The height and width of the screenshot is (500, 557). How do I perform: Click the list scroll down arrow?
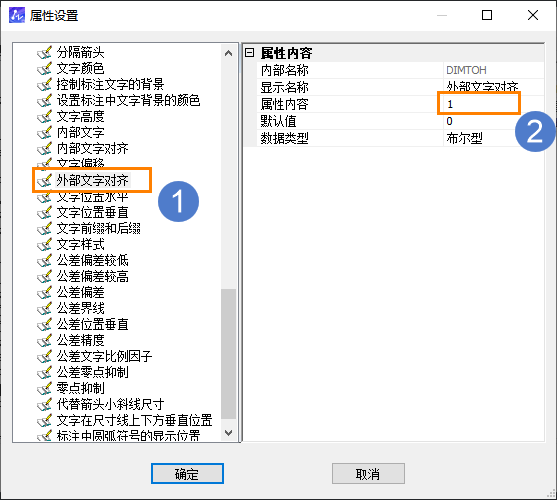point(228,433)
